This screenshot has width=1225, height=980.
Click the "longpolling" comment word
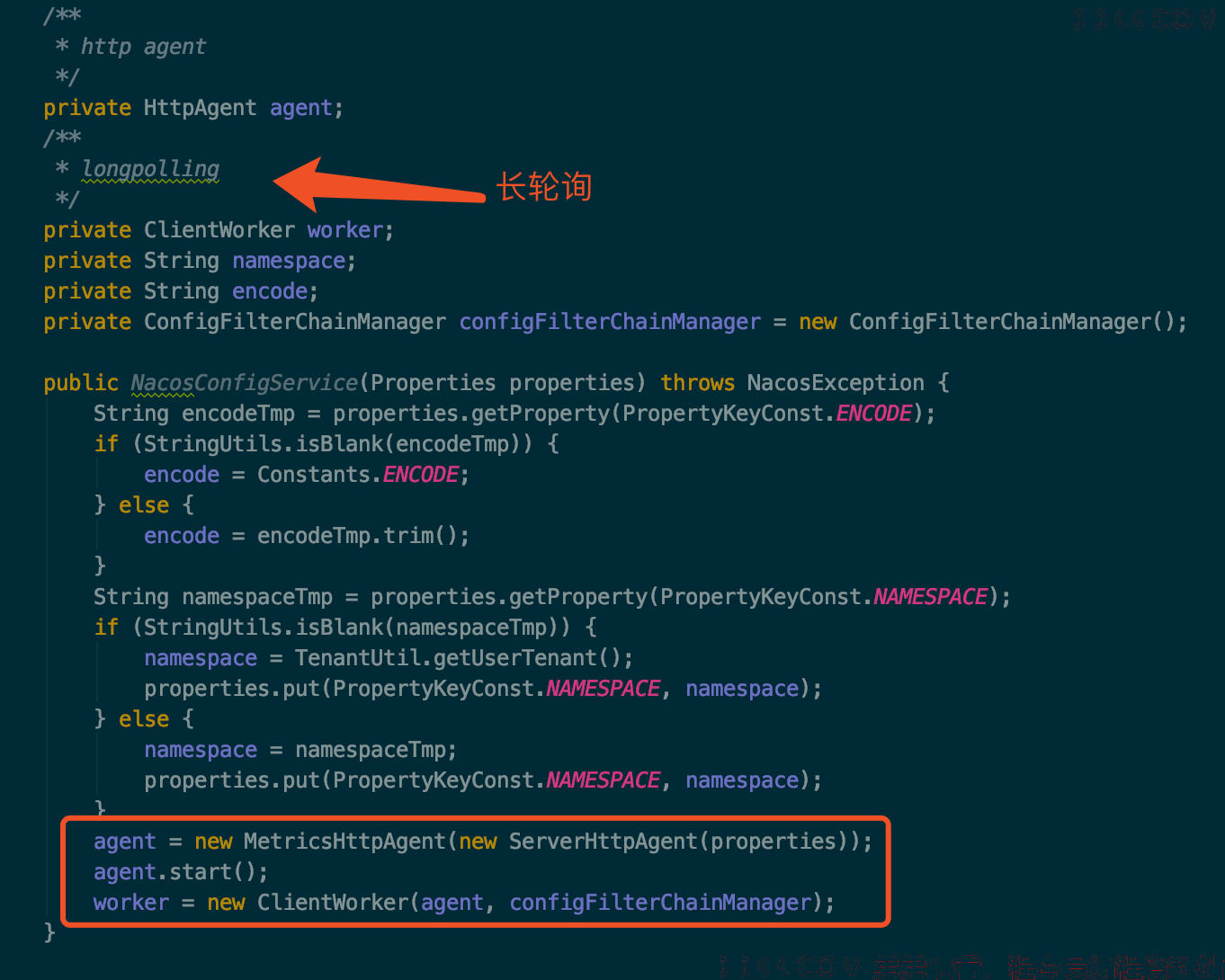coord(150,169)
